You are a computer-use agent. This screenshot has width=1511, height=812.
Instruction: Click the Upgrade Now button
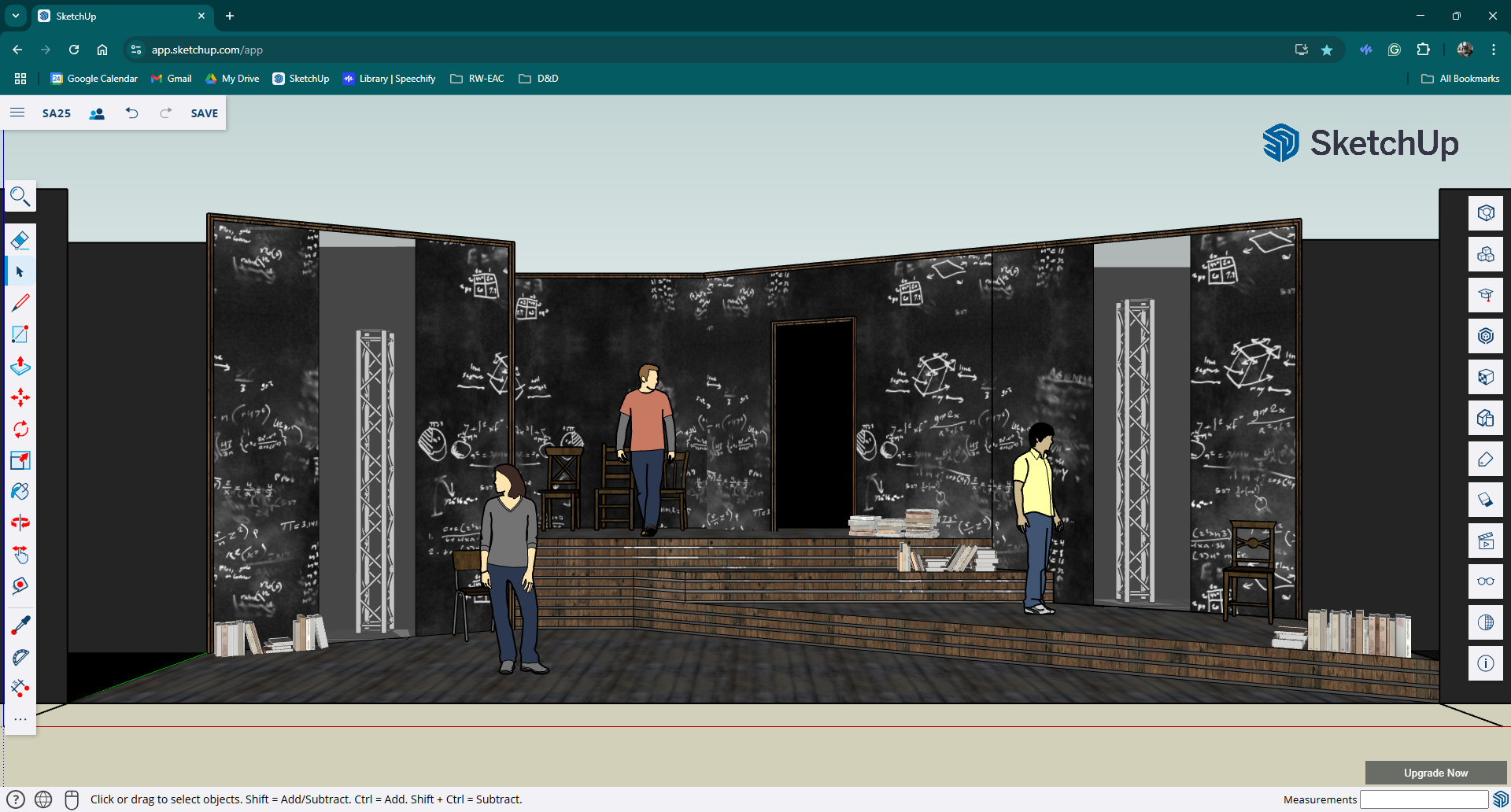(x=1435, y=773)
